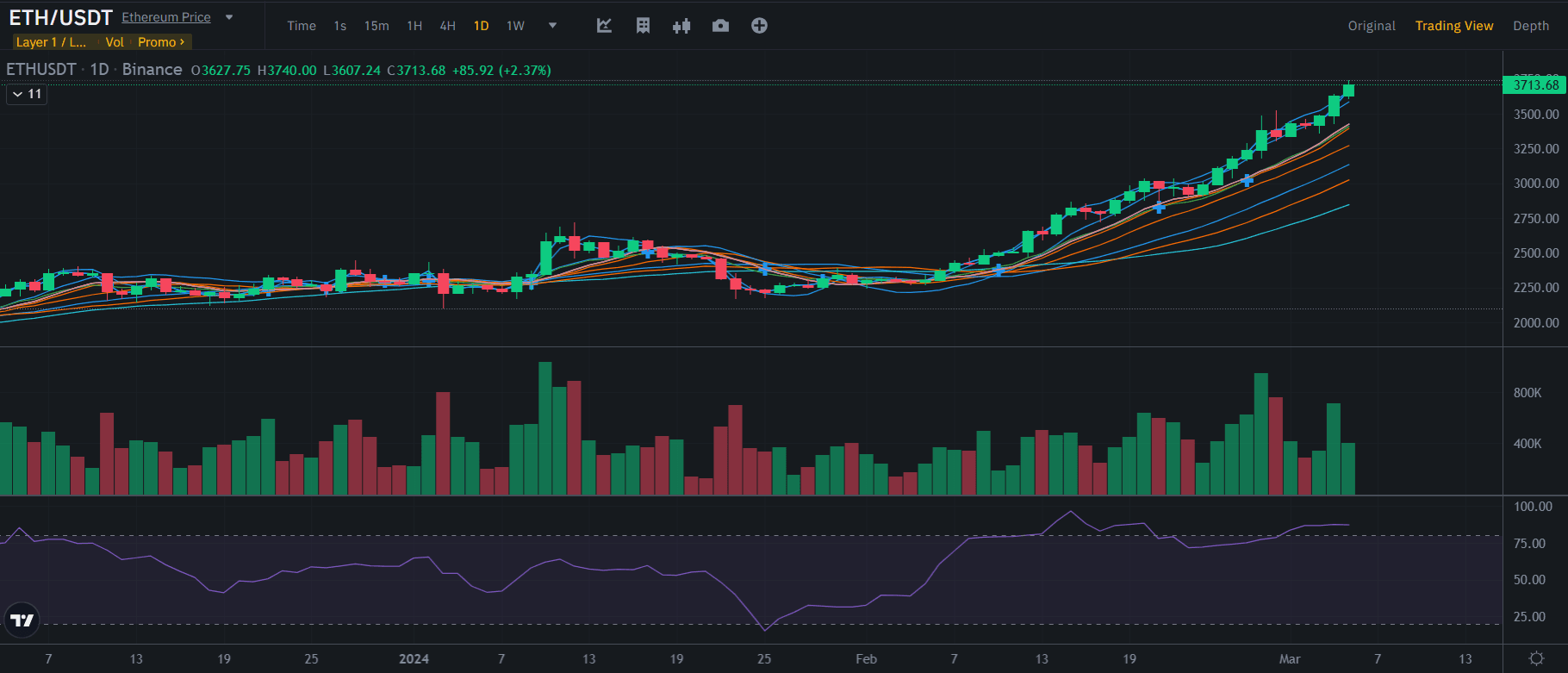Expand the ETH/USDT pair dropdown arrow
Screen dimensions: 1568x673
(229, 17)
